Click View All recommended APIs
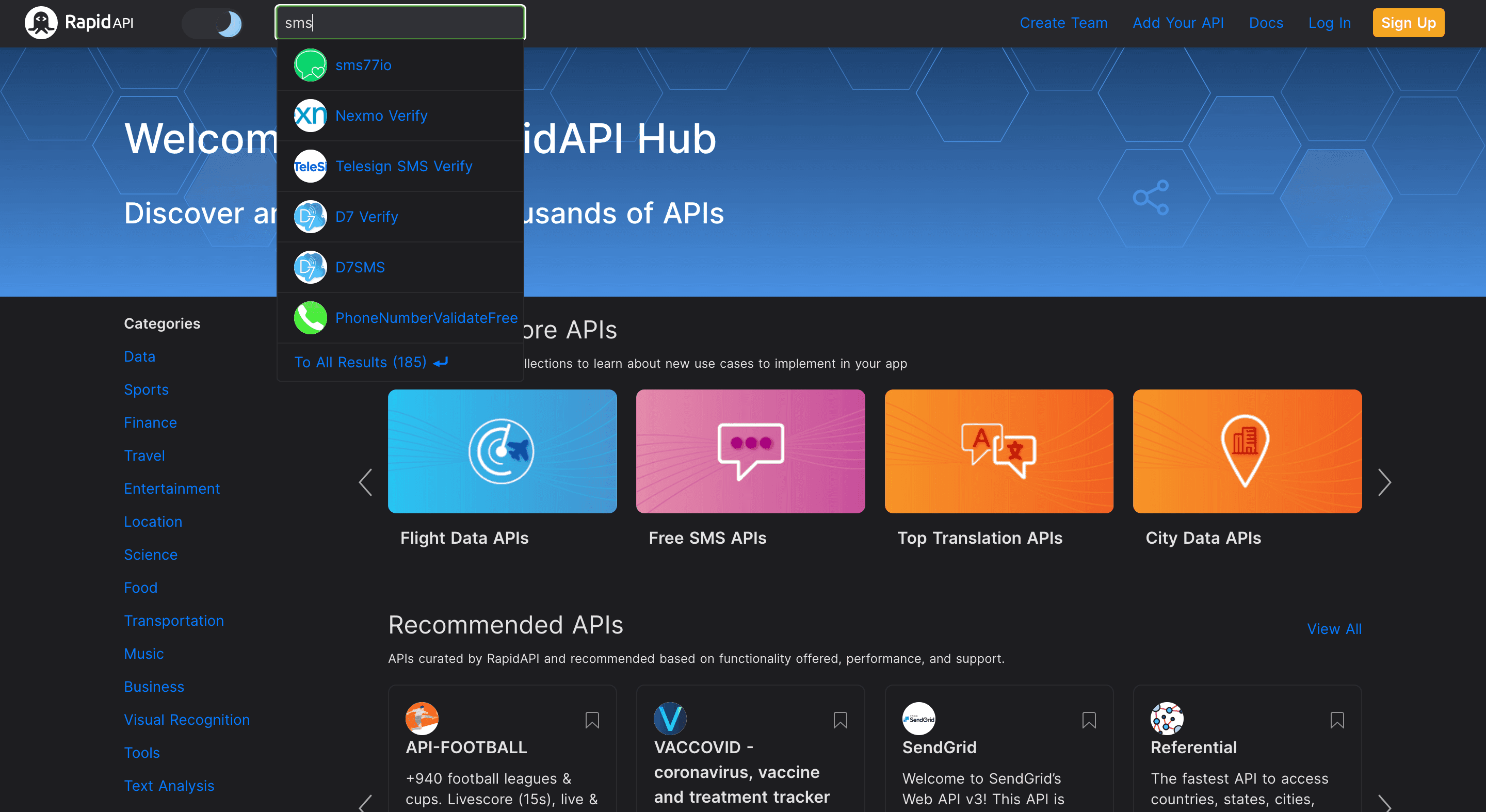 [x=1334, y=629]
